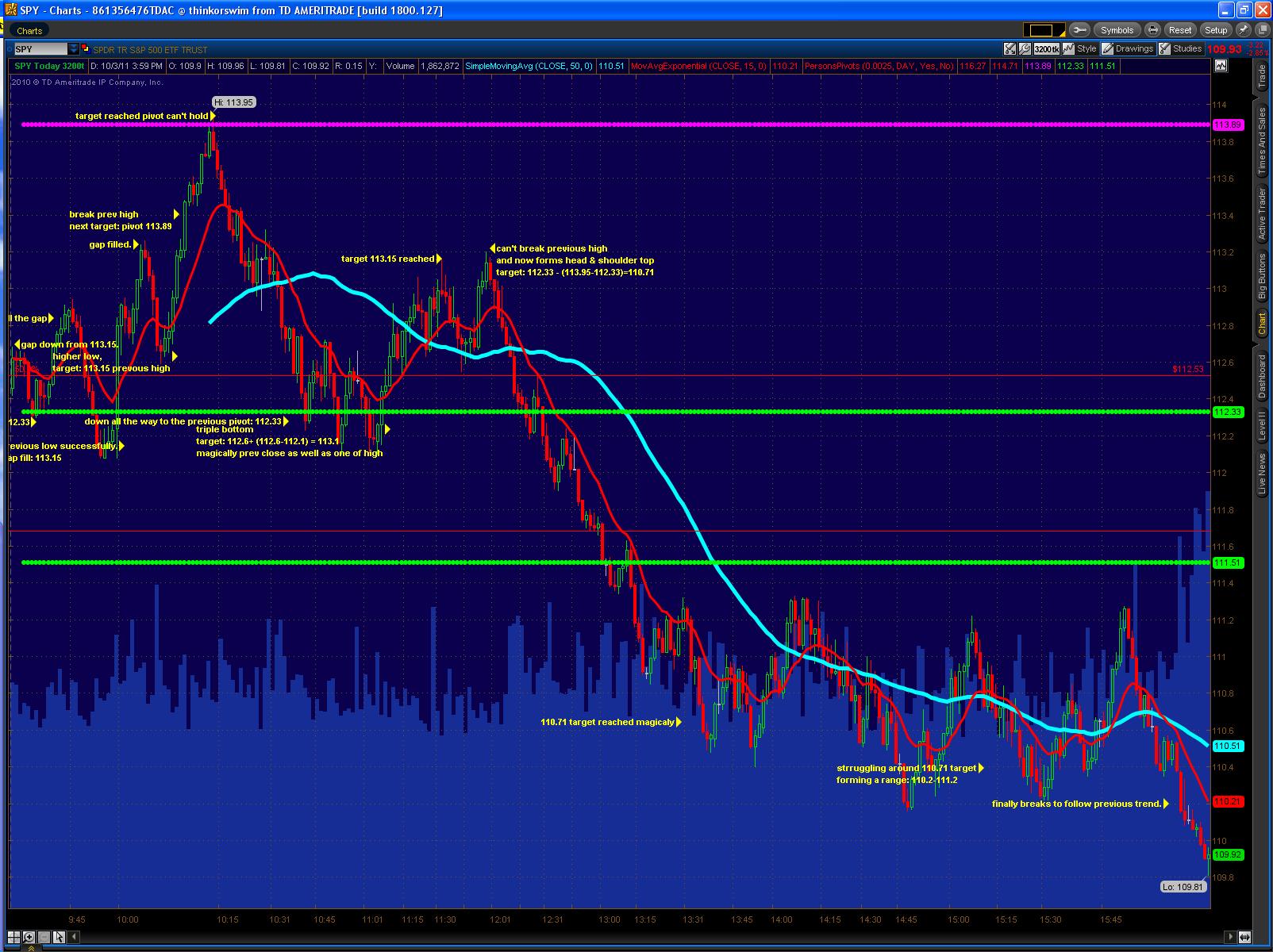Click the green 111.51 pivot price label
The width and height of the screenshot is (1273, 952).
pyautogui.click(x=1228, y=562)
